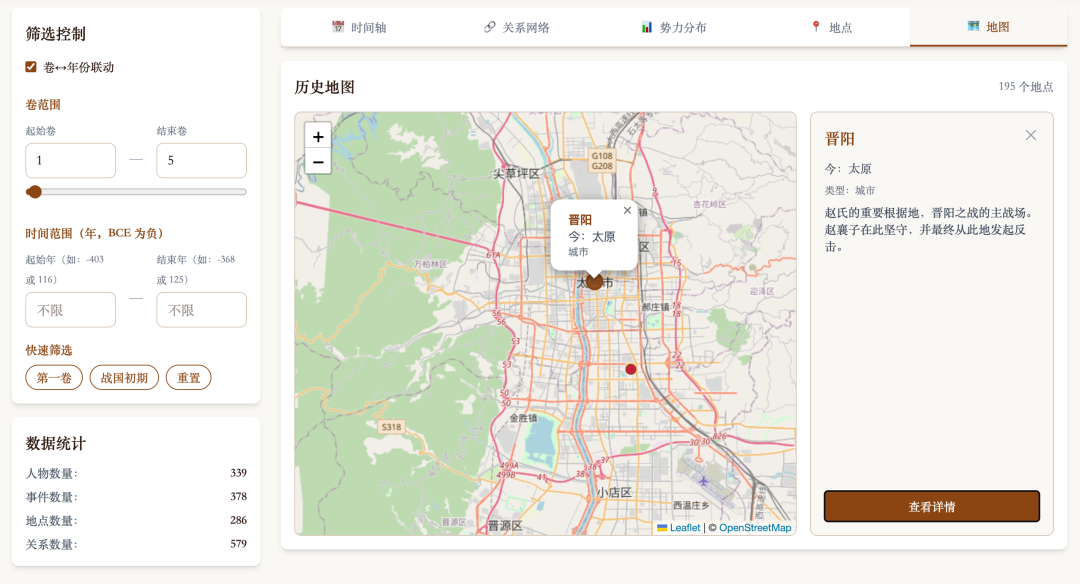Image resolution: width=1080 pixels, height=584 pixels.
Task: Switch to the 时间轴 tab
Action: [x=359, y=28]
